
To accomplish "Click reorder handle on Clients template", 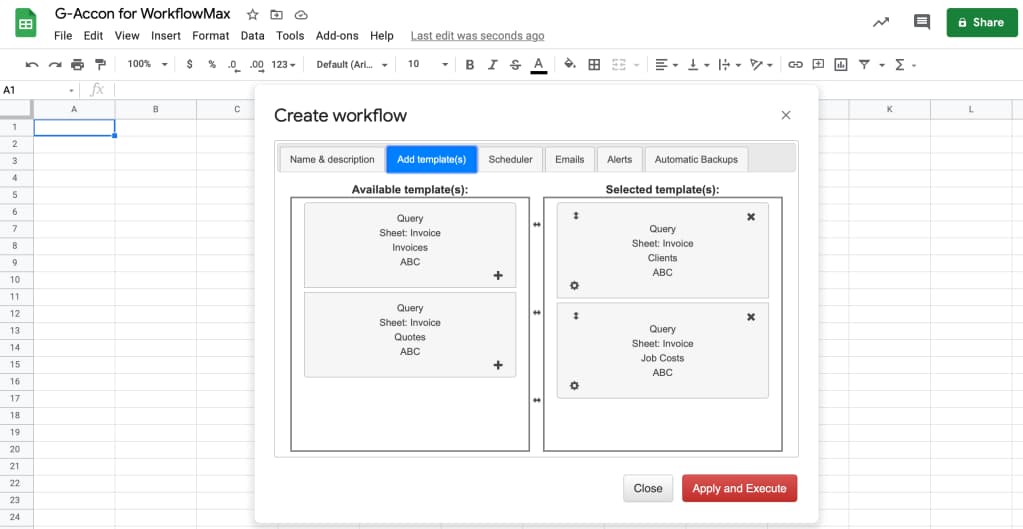I will click(575, 215).
